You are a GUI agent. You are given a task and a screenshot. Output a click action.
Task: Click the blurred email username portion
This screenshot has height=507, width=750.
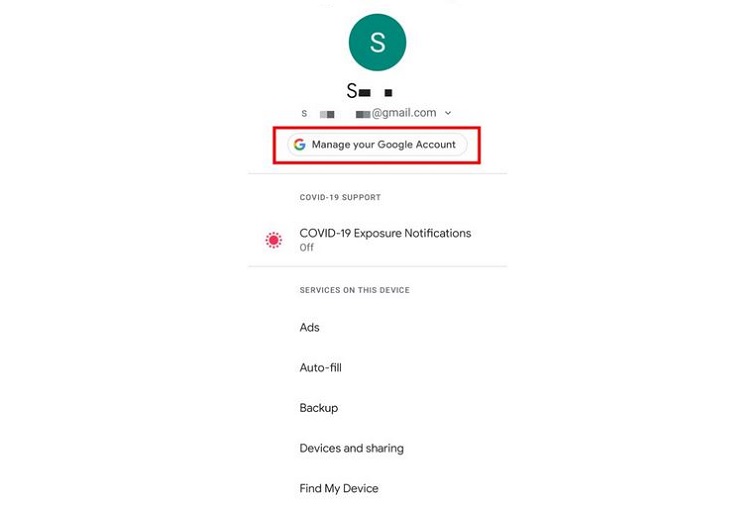pyautogui.click(x=336, y=114)
